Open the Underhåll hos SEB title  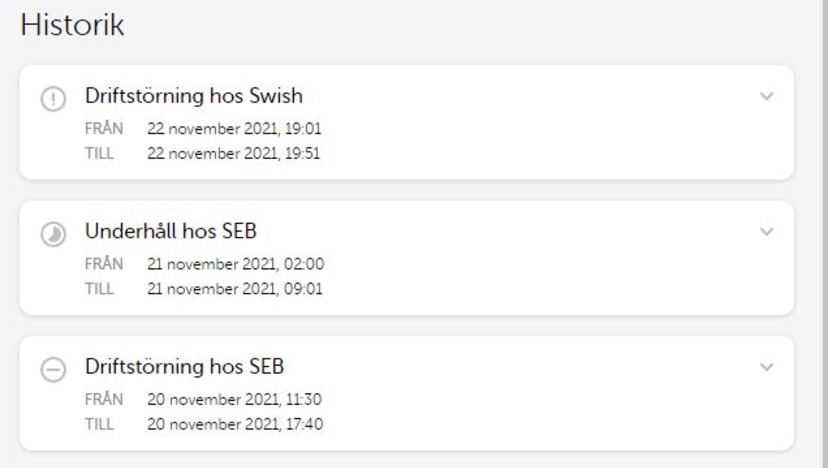[x=171, y=231]
